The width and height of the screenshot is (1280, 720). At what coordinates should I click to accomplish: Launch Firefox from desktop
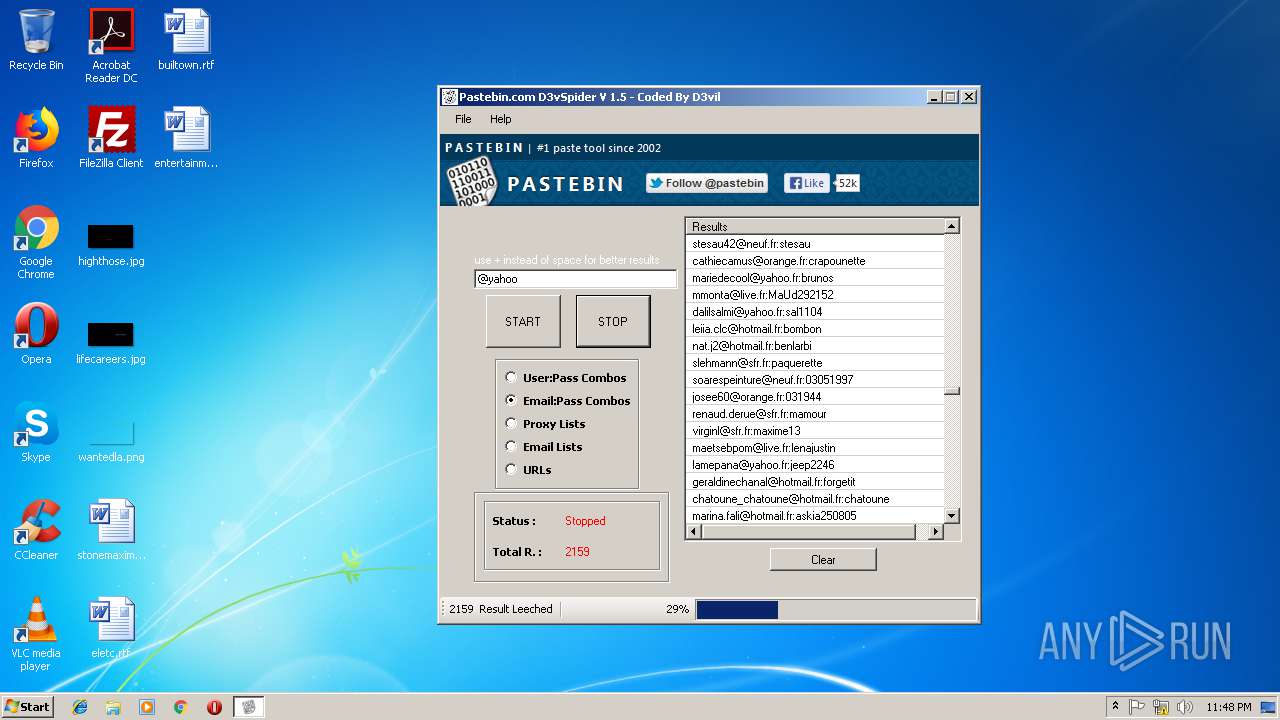(x=36, y=138)
